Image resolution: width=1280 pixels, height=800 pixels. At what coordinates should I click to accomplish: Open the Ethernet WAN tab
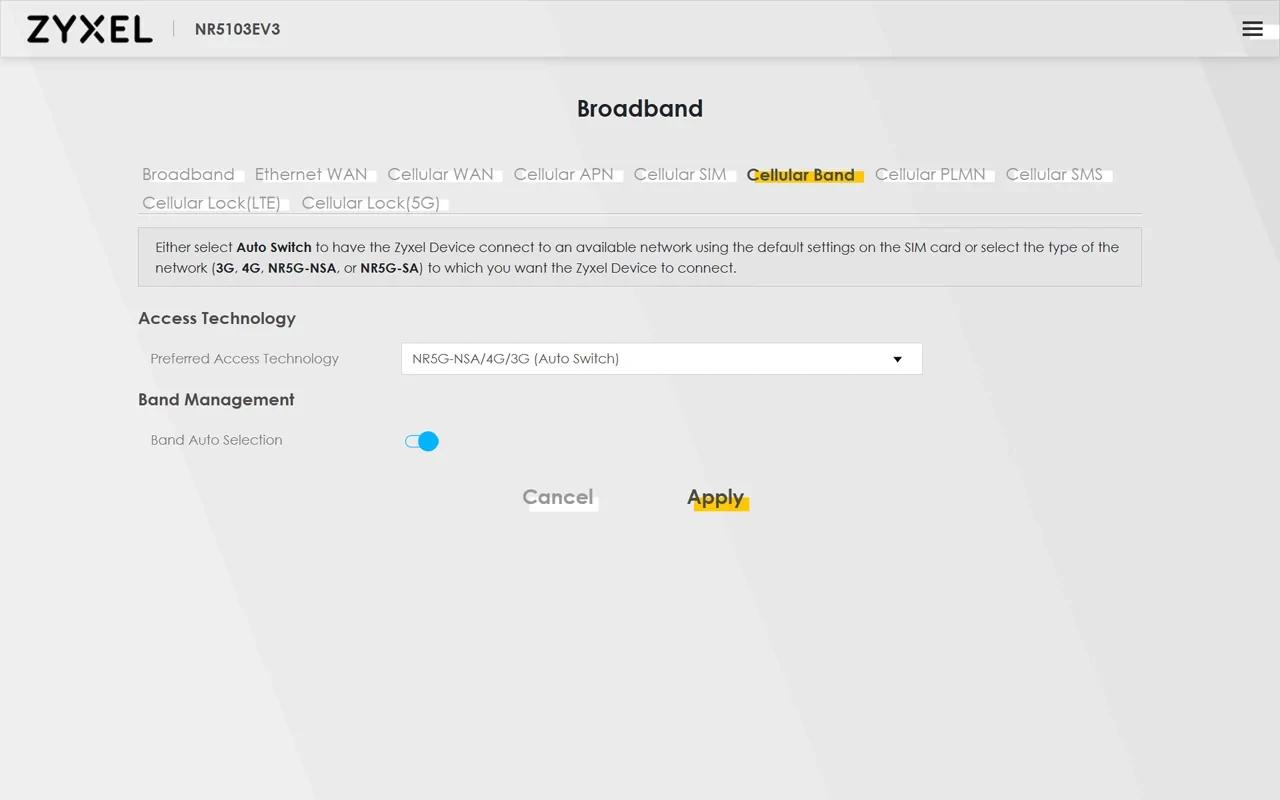coord(311,175)
